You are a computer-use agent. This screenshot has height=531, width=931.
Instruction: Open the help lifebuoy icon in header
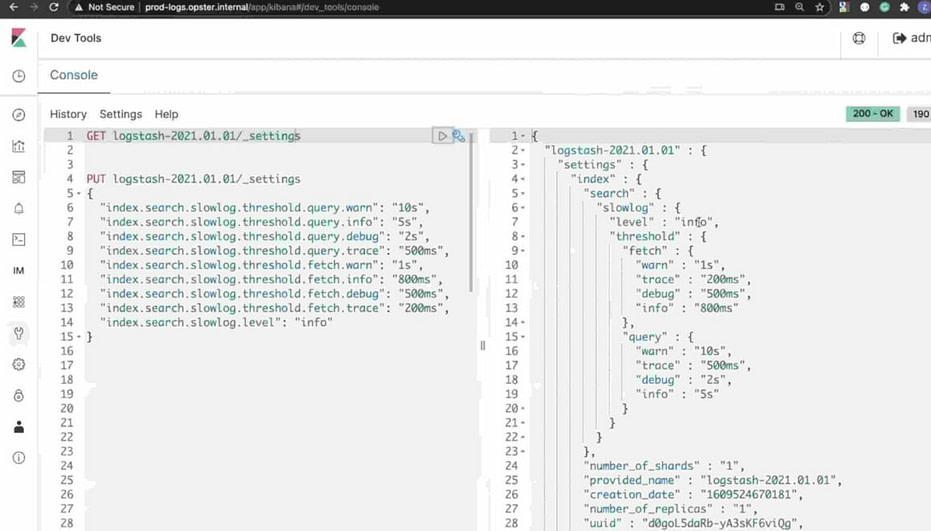[x=858, y=38]
